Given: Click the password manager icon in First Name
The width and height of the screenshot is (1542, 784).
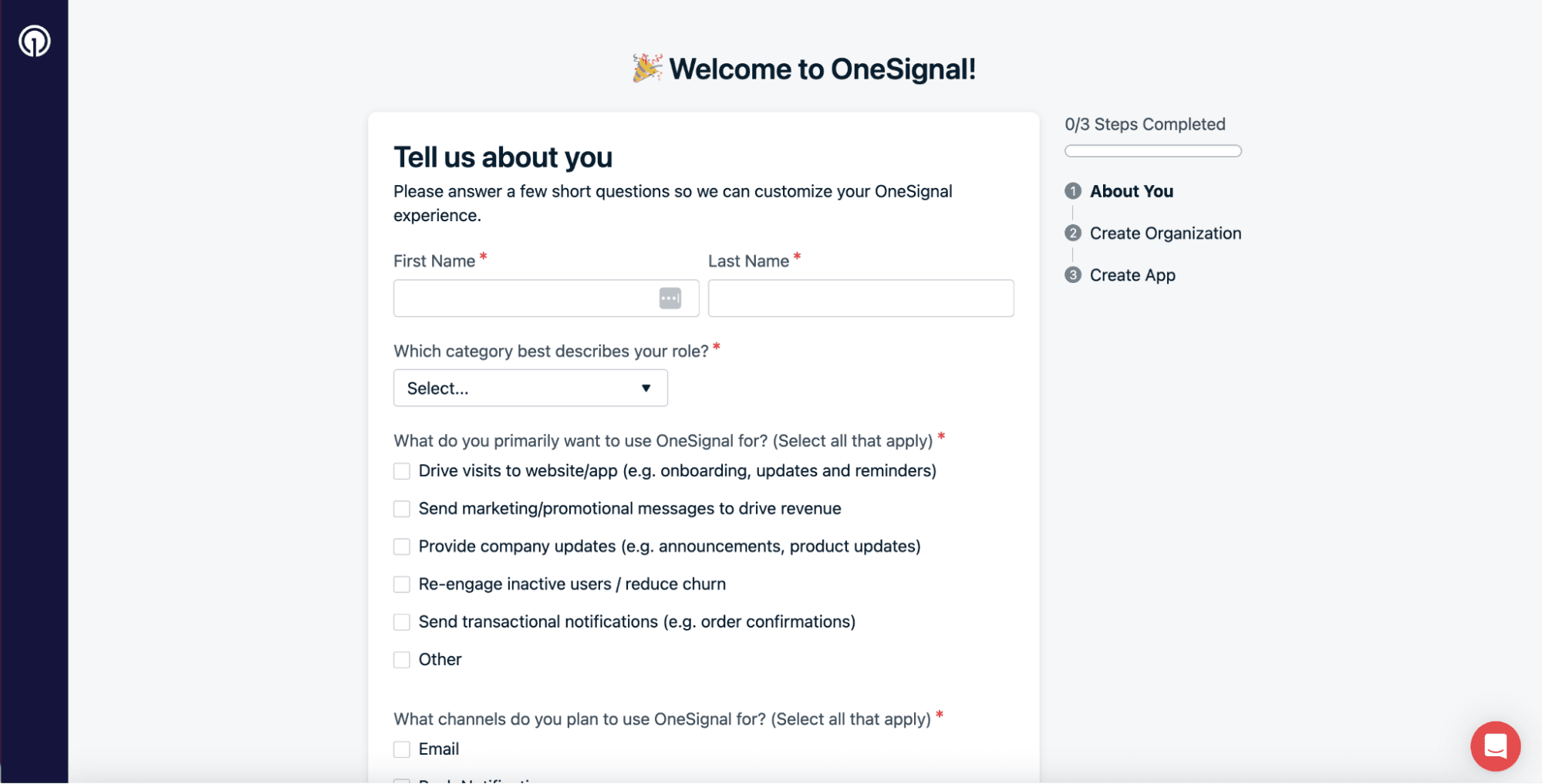Looking at the screenshot, I should [x=670, y=298].
